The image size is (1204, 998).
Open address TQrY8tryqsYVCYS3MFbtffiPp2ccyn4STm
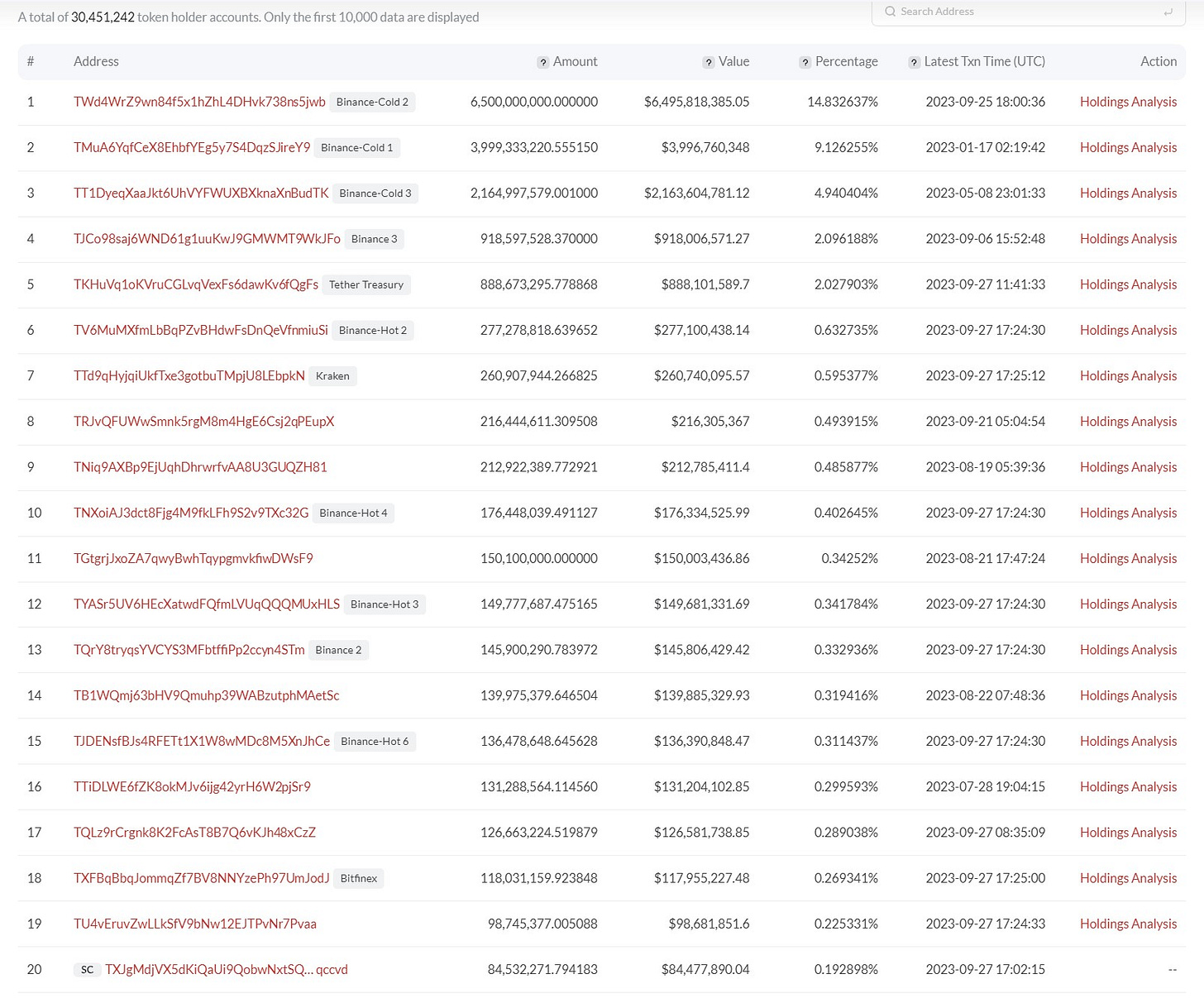click(x=189, y=650)
